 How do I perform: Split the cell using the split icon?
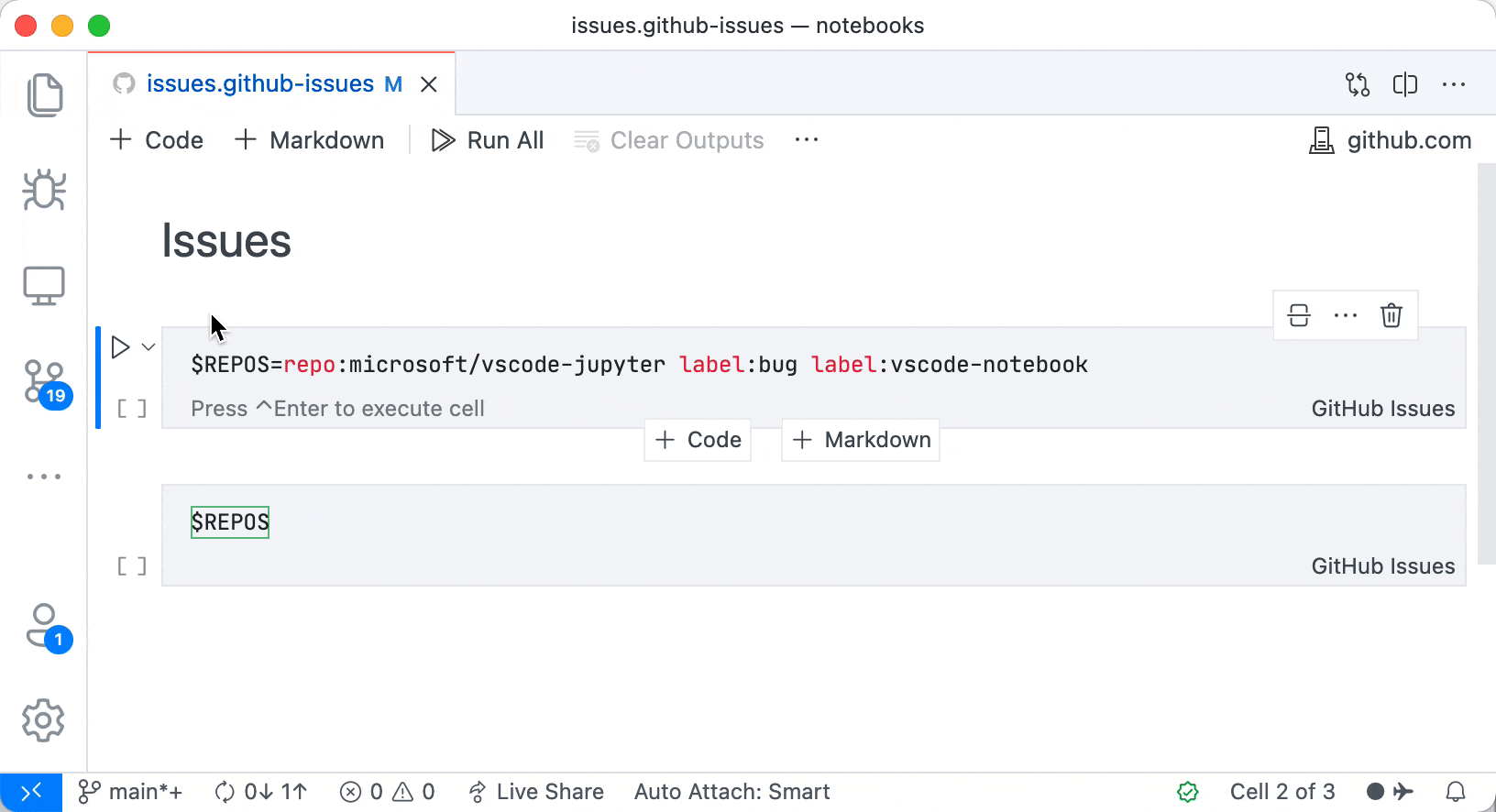click(x=1299, y=315)
